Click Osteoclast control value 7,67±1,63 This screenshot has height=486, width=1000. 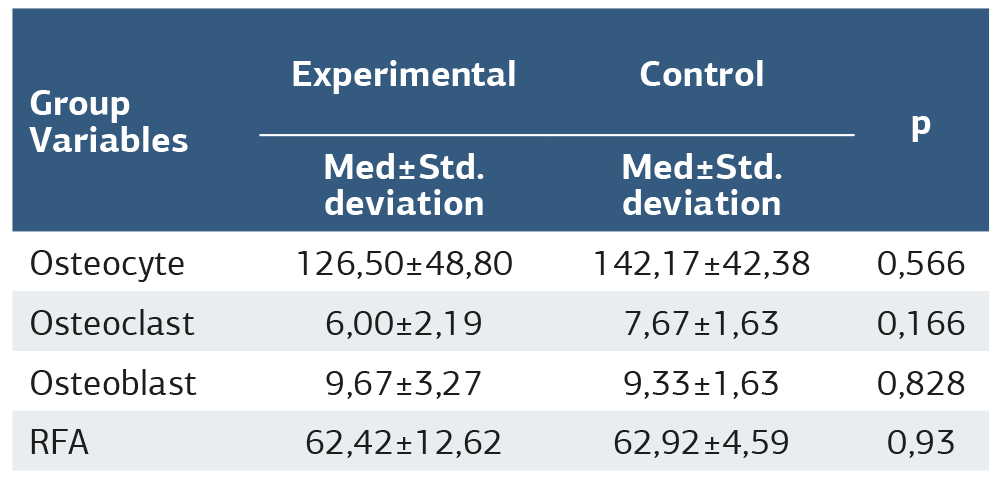pyautogui.click(x=701, y=323)
